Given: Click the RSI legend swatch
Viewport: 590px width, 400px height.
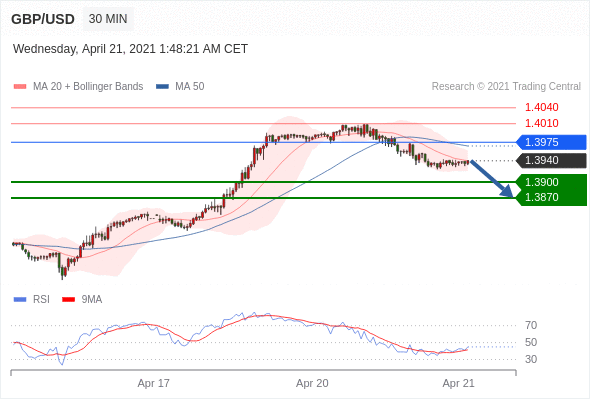Looking at the screenshot, I should pyautogui.click(x=20, y=300).
